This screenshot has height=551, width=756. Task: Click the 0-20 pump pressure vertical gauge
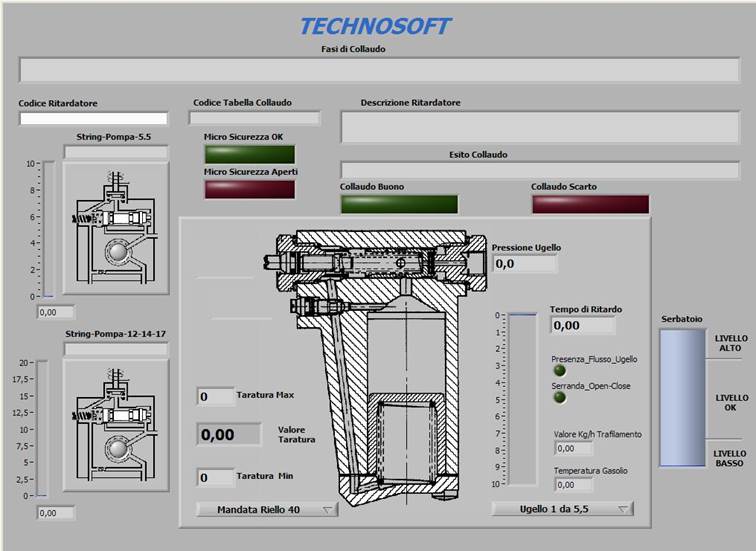point(42,429)
